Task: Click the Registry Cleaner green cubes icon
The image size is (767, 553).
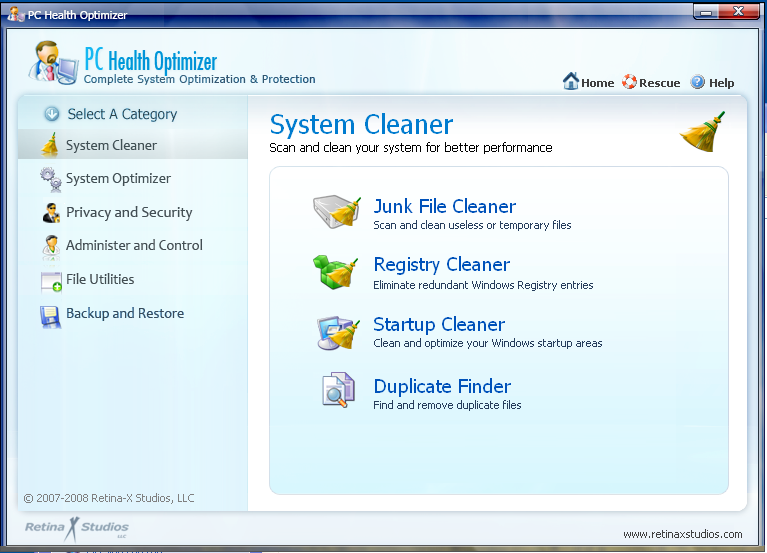Action: pyautogui.click(x=336, y=272)
